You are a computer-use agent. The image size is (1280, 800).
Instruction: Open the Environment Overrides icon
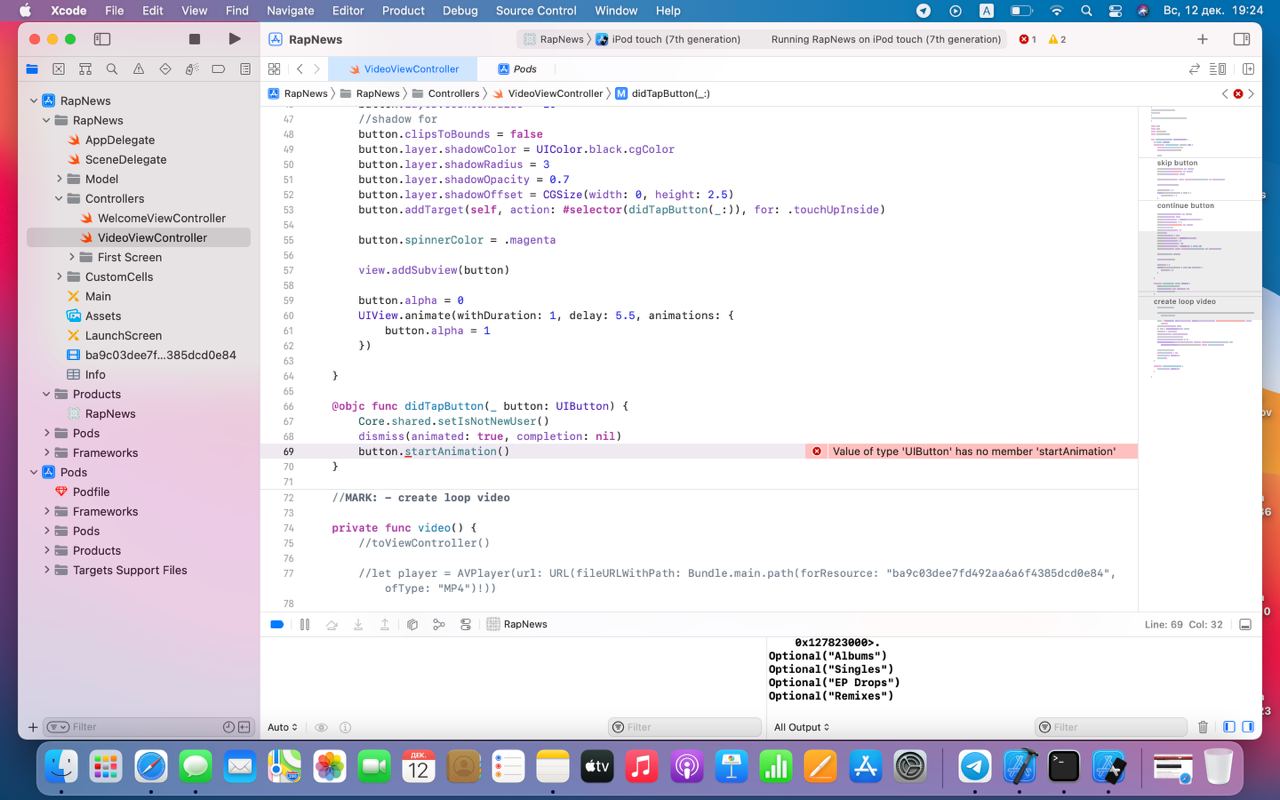(465, 624)
